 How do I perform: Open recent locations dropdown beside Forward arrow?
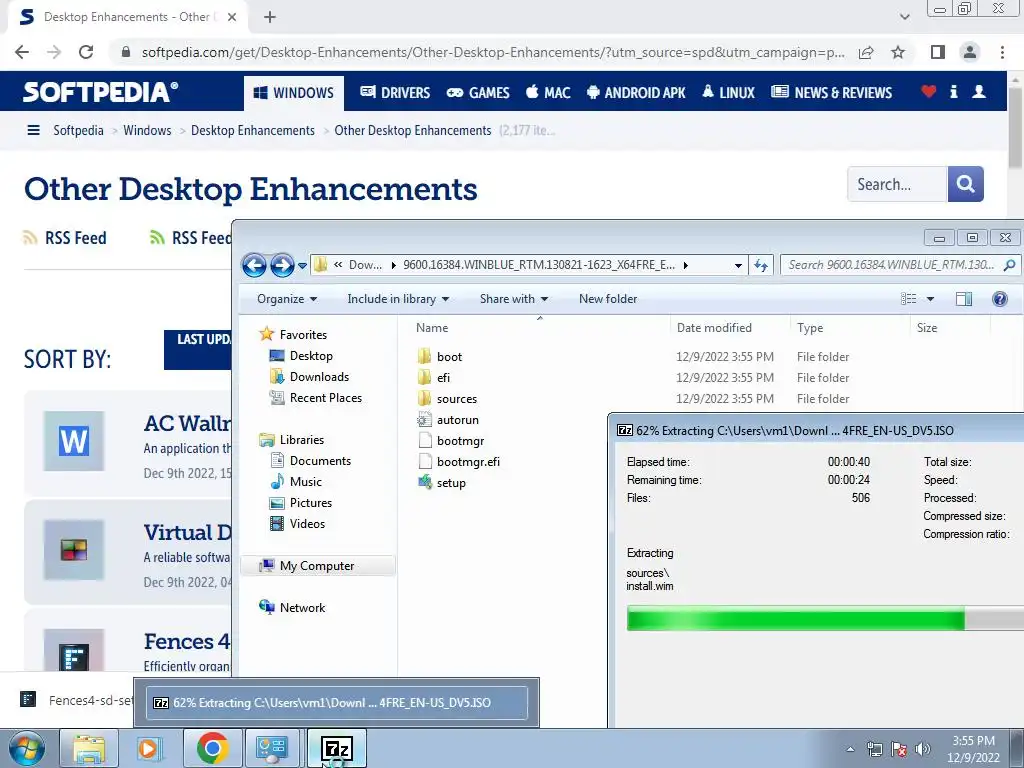pyautogui.click(x=302, y=266)
